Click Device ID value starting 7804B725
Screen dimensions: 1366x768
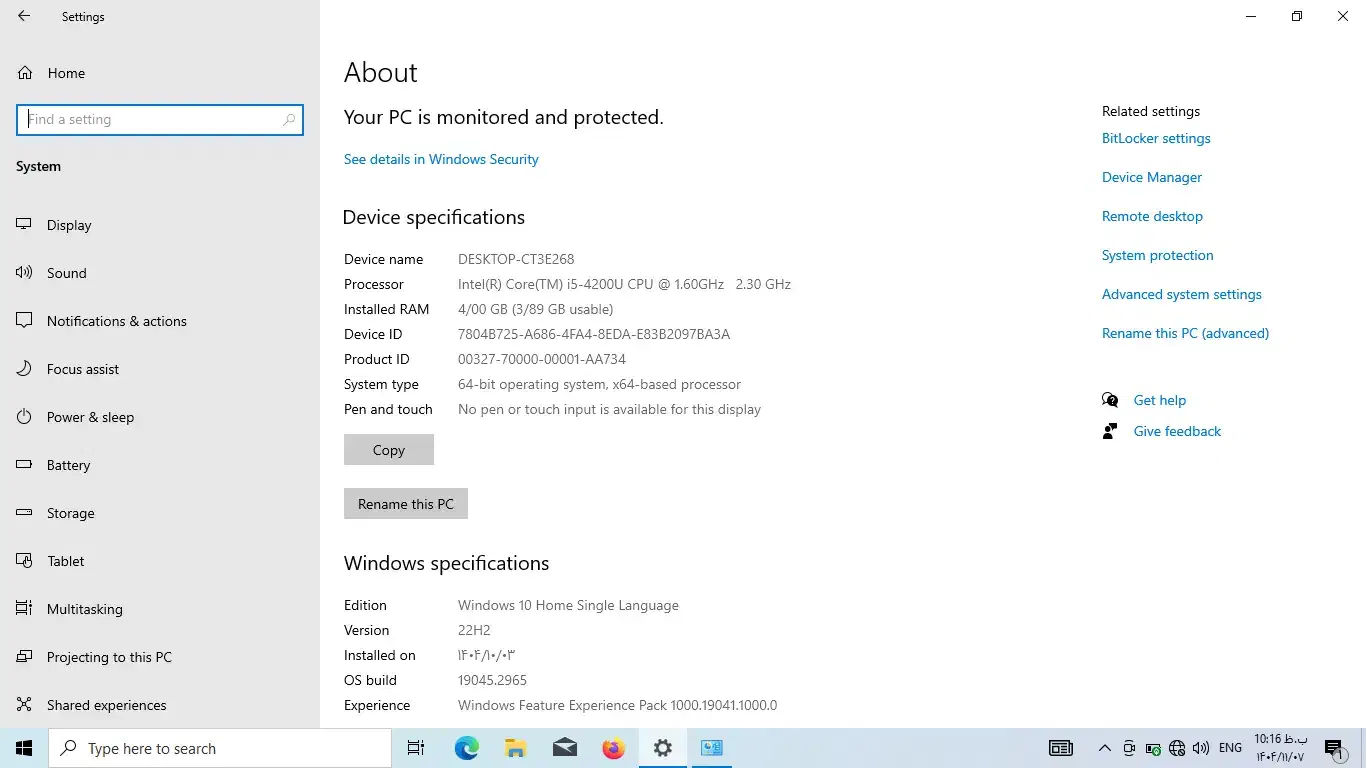(594, 334)
